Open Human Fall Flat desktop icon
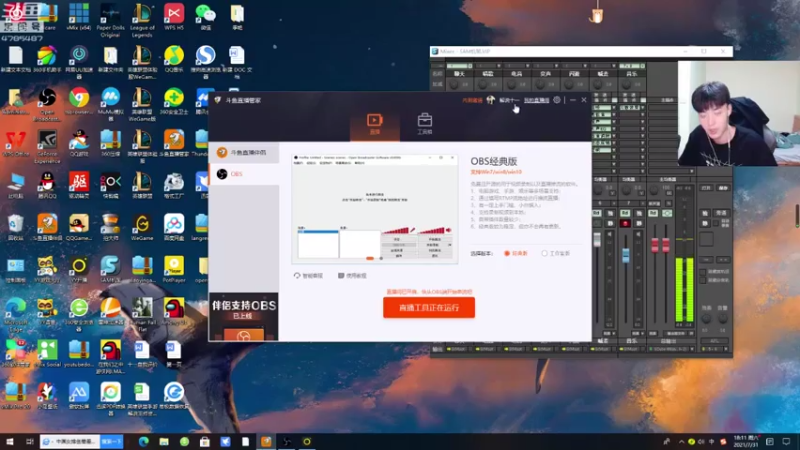Viewport: 800px width, 450px height. pyautogui.click(x=142, y=315)
